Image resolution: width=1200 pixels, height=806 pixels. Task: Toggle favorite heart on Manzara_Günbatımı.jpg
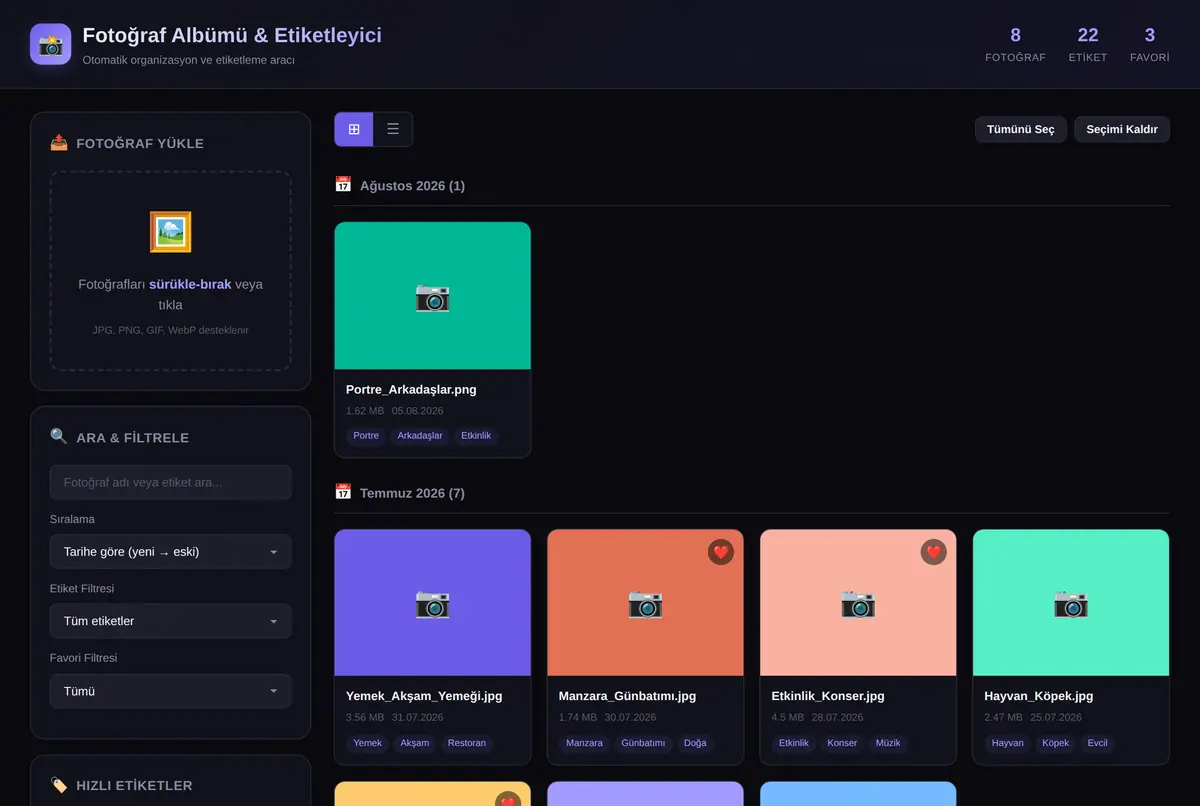click(x=721, y=552)
